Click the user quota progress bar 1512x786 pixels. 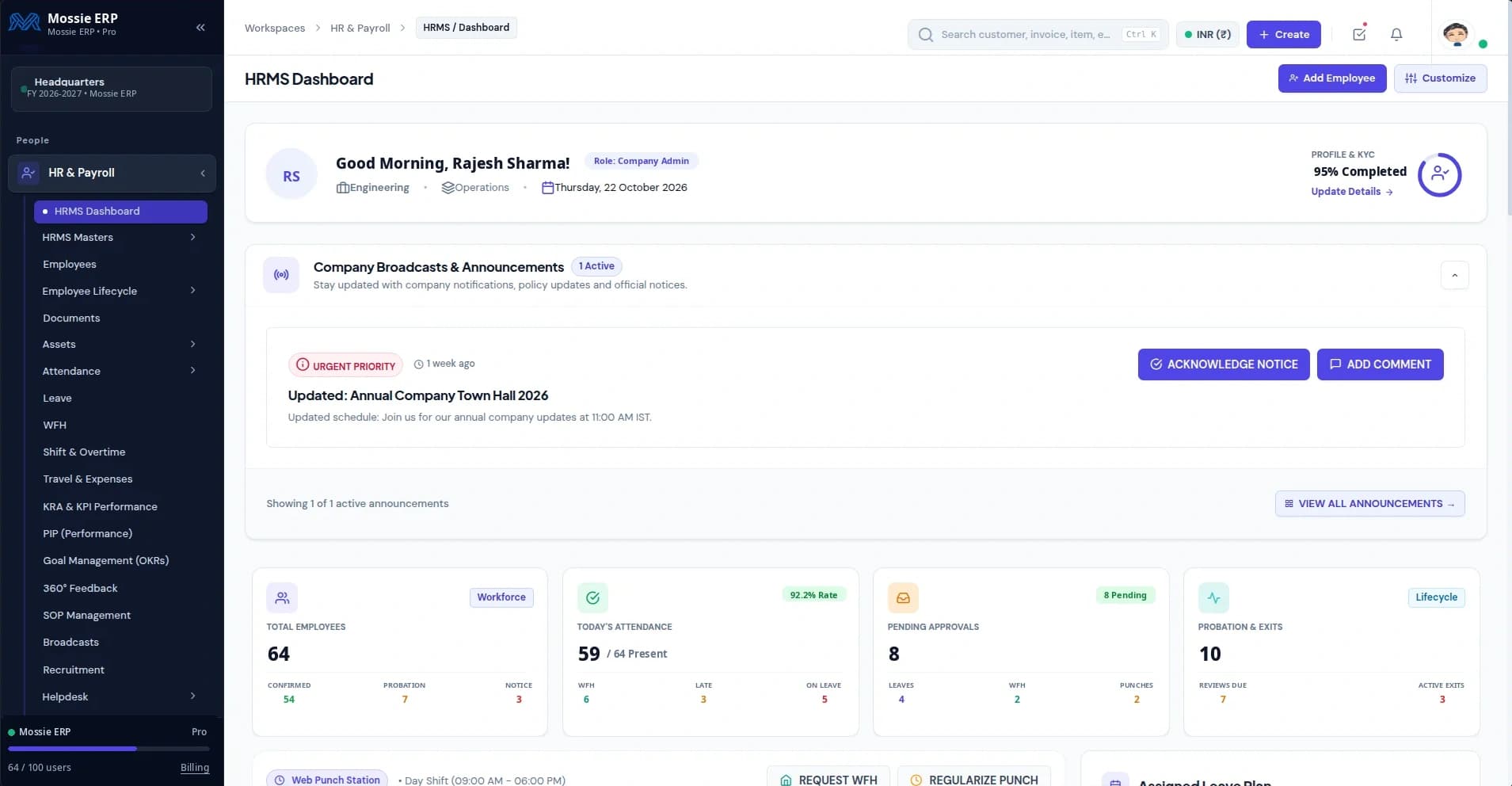tap(109, 749)
